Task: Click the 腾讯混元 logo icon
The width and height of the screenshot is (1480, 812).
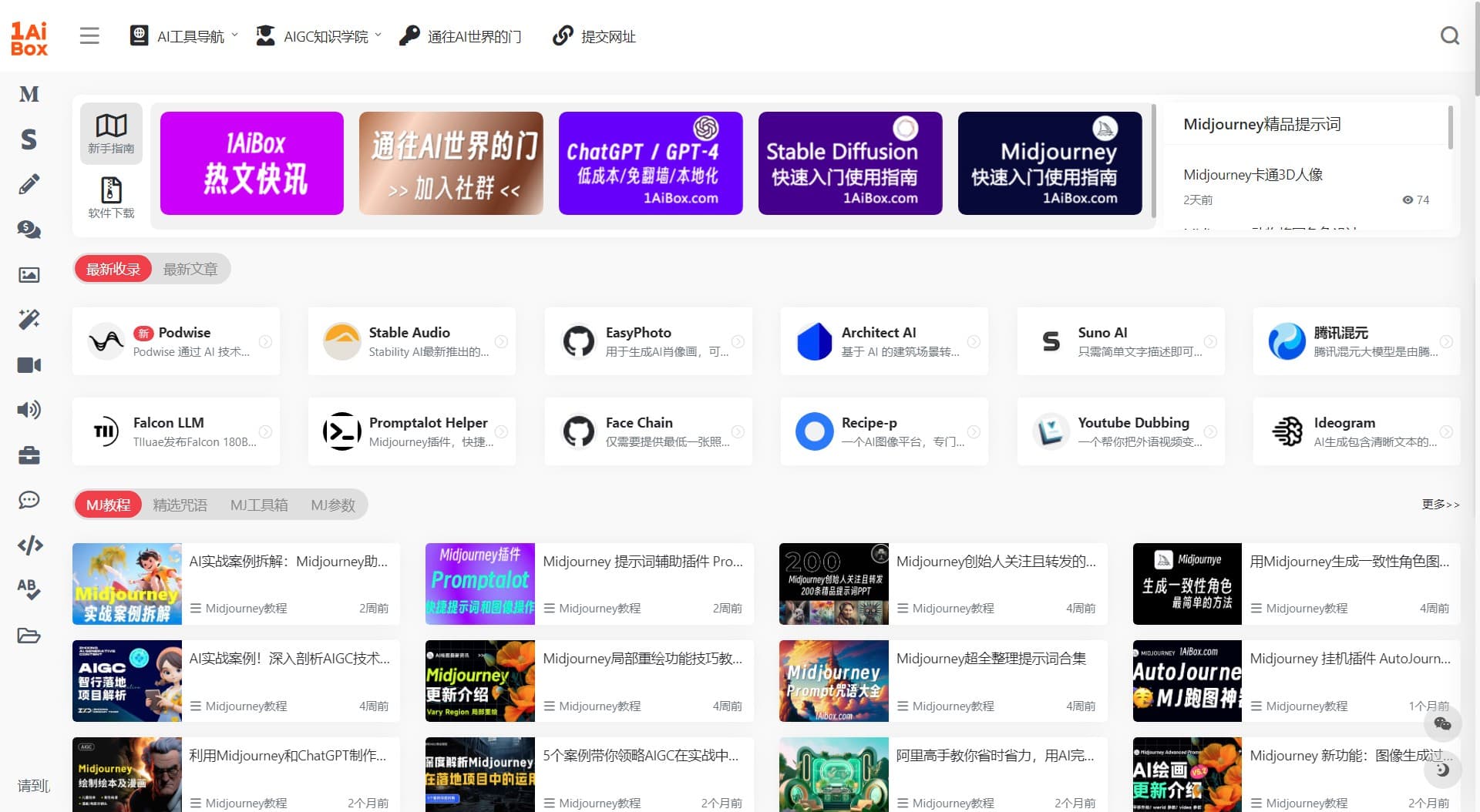Action: [1287, 341]
